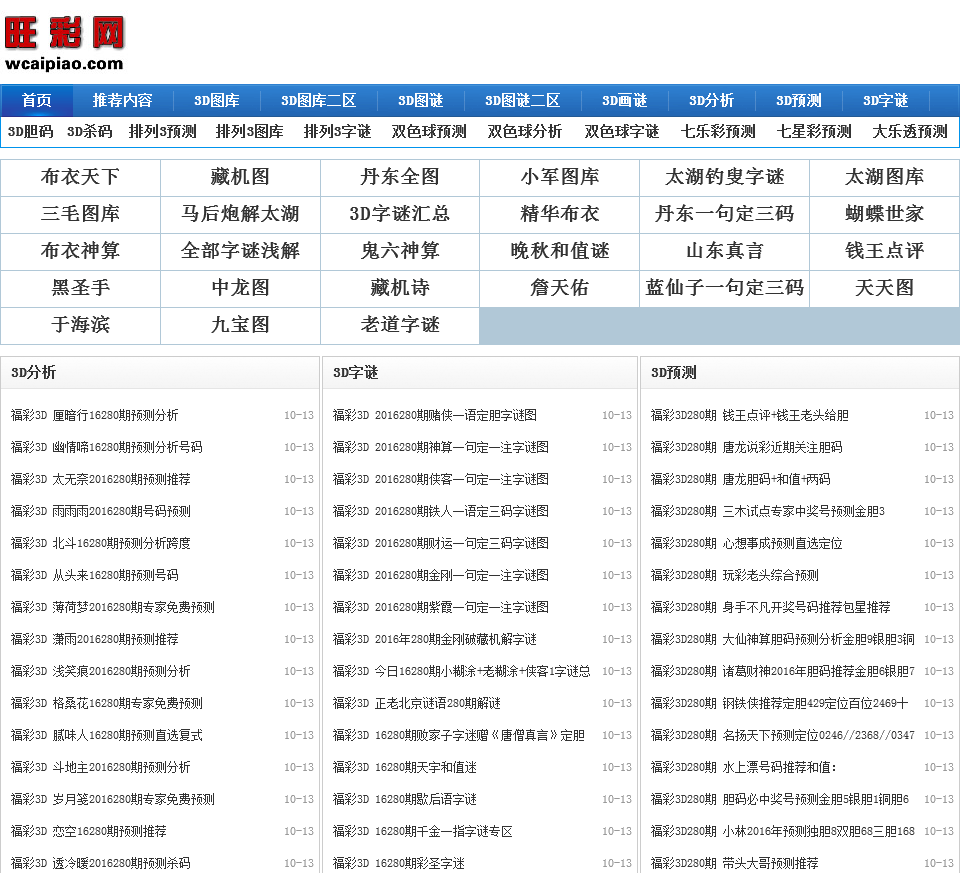Go to 排列3预测 link

163,132
